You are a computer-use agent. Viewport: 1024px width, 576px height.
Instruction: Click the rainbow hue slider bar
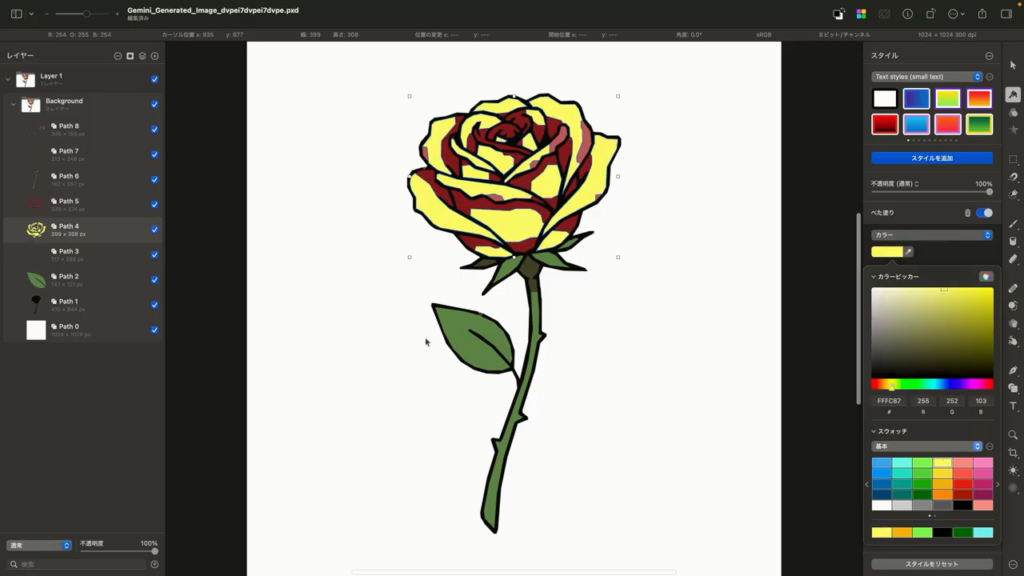click(931, 384)
